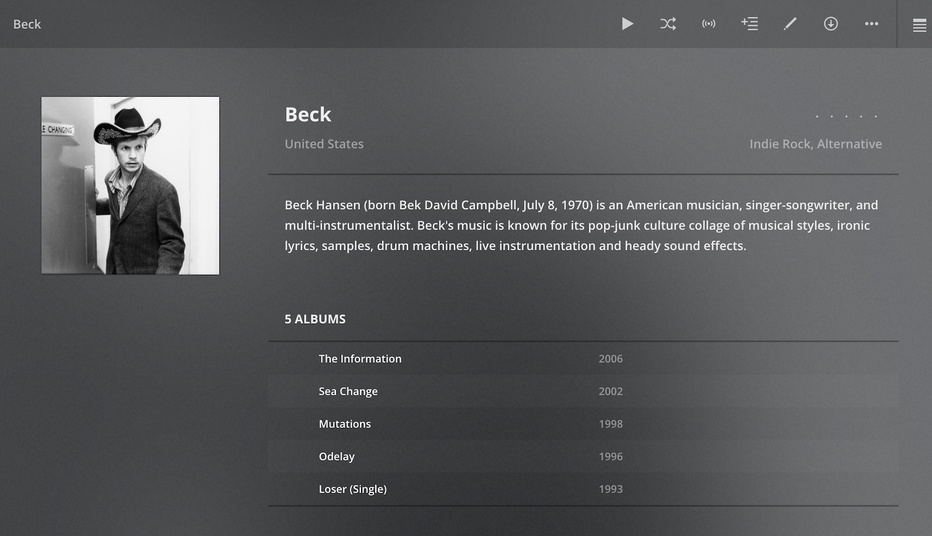Image resolution: width=932 pixels, height=536 pixels.
Task: Click the Beck artist photo
Action: point(130,185)
